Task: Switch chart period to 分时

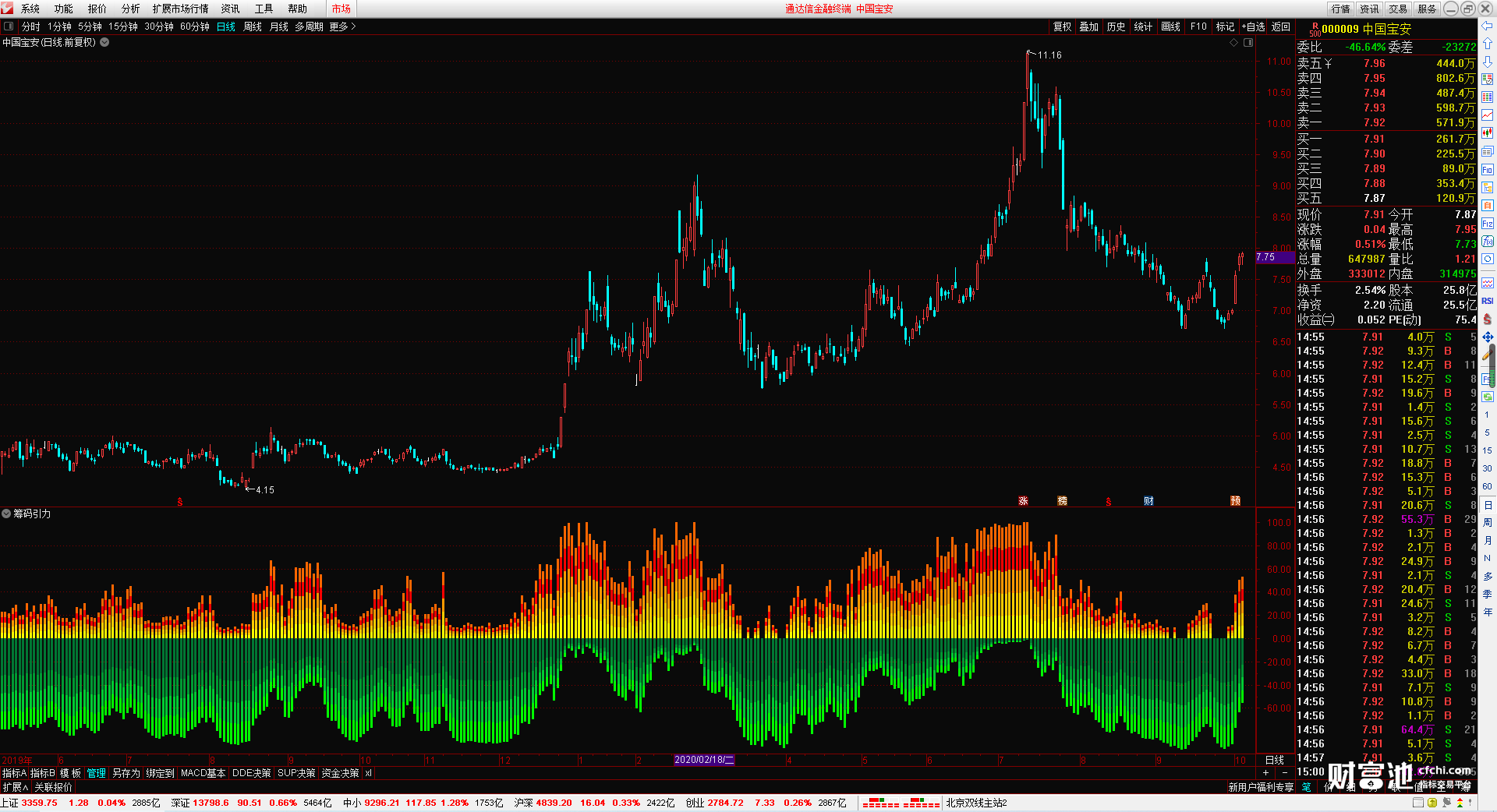Action: tap(31, 26)
